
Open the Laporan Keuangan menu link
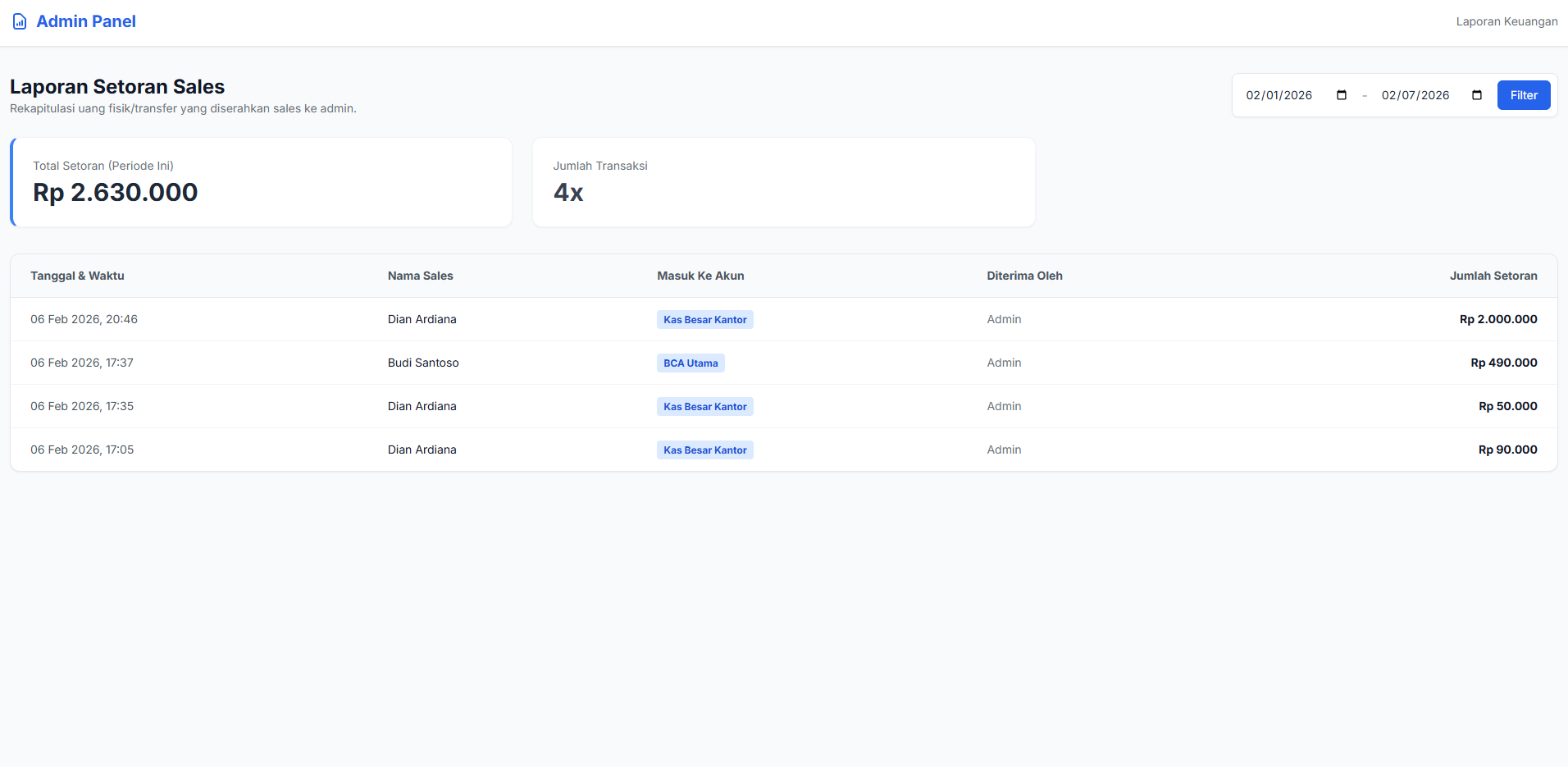1506,21
